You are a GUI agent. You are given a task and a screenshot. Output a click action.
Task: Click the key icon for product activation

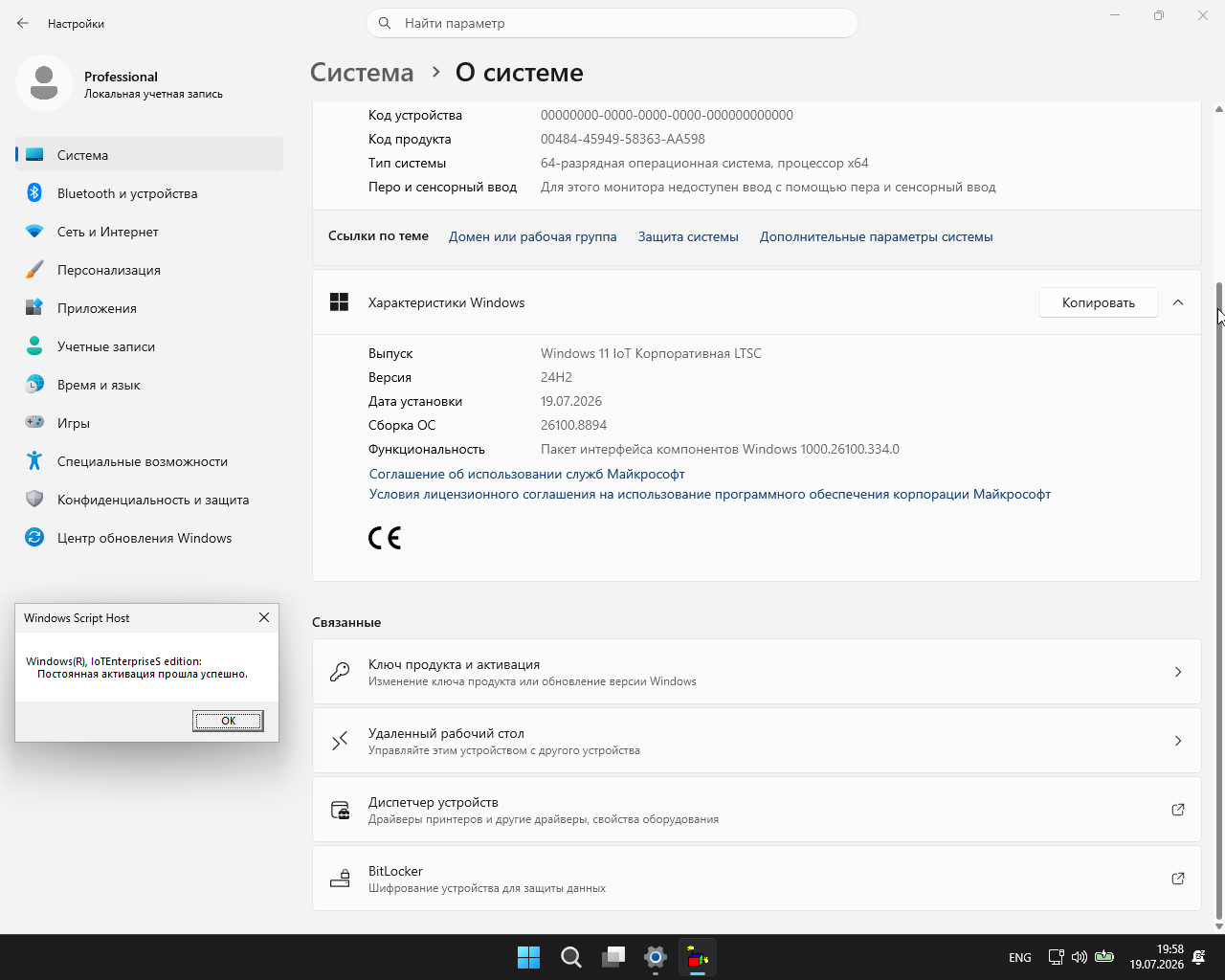pos(340,672)
